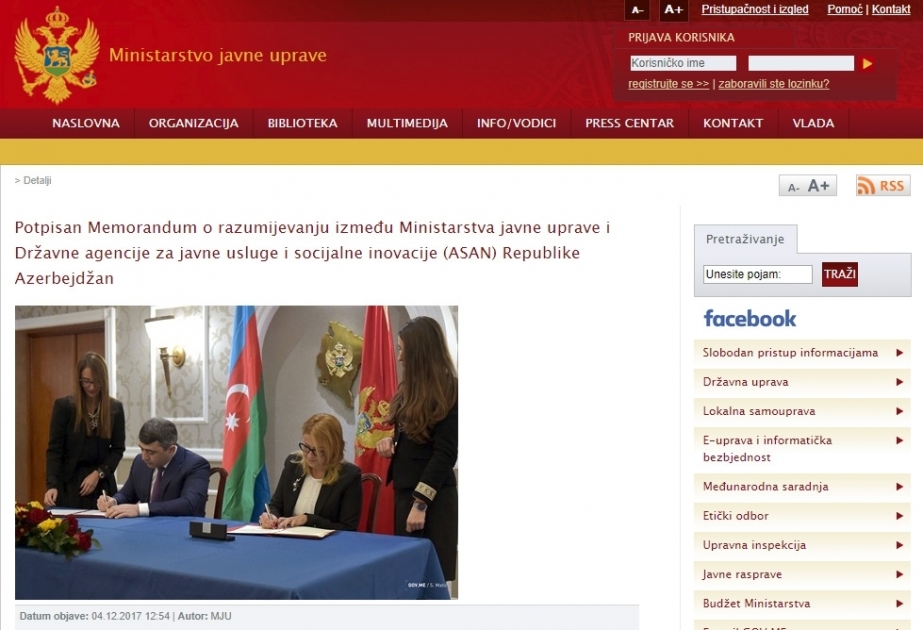Expand Slobodan pristup informacijama sidebar item
The width and height of the screenshot is (923, 630).
point(802,353)
